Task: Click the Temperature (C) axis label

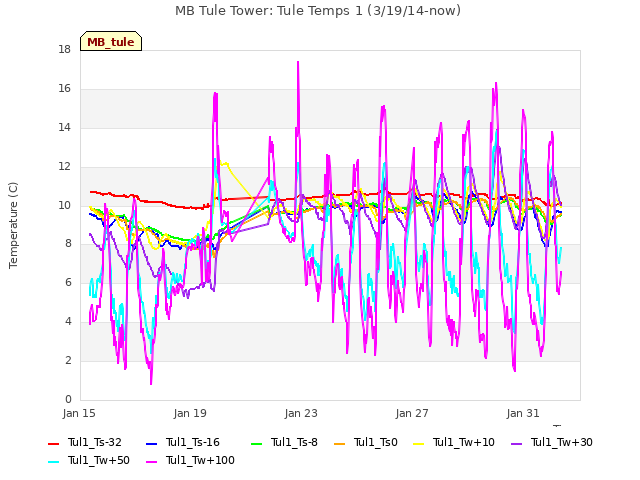Action: coord(13,225)
